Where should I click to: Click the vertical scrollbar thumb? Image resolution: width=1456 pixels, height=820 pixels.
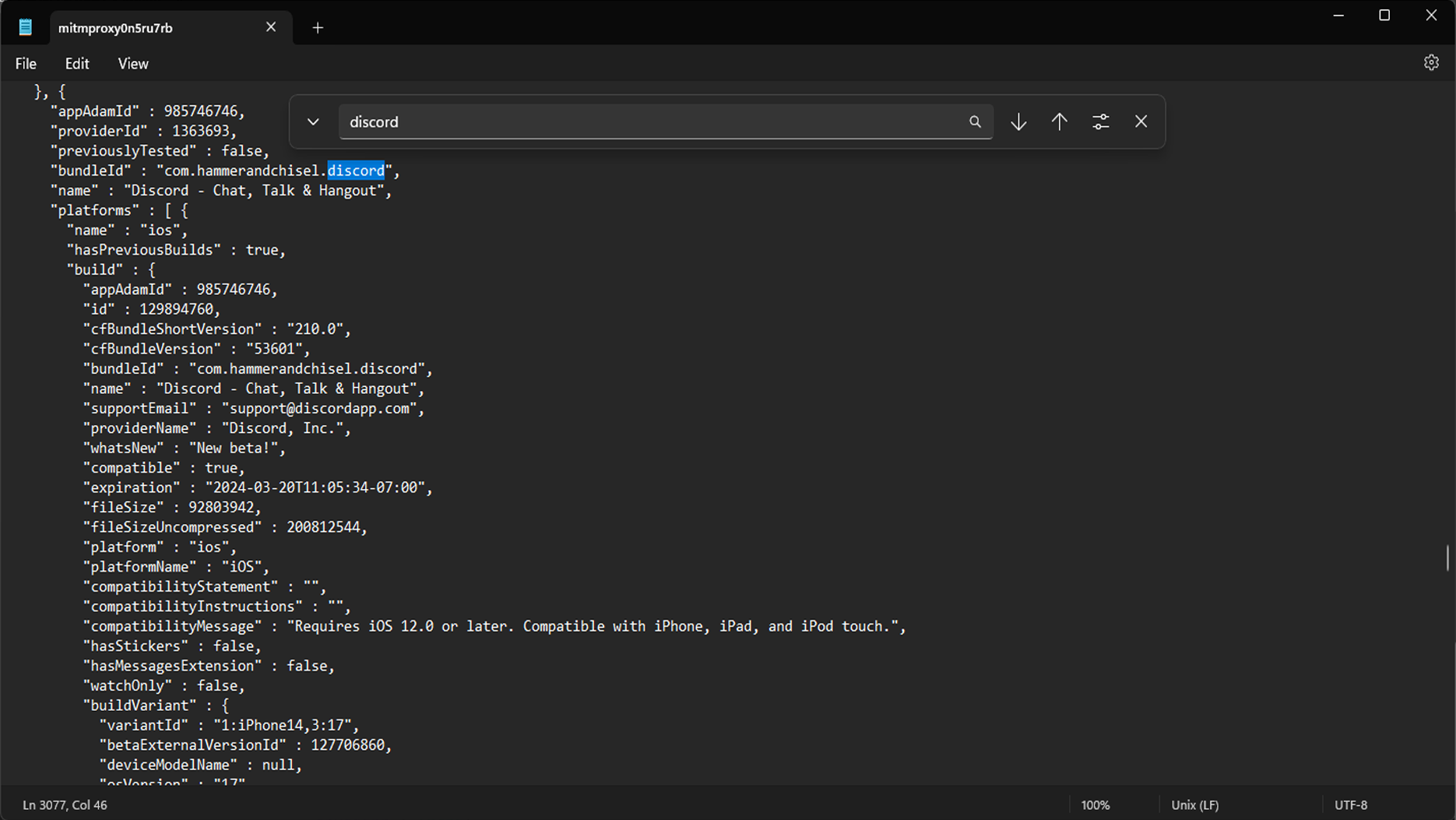[1448, 558]
